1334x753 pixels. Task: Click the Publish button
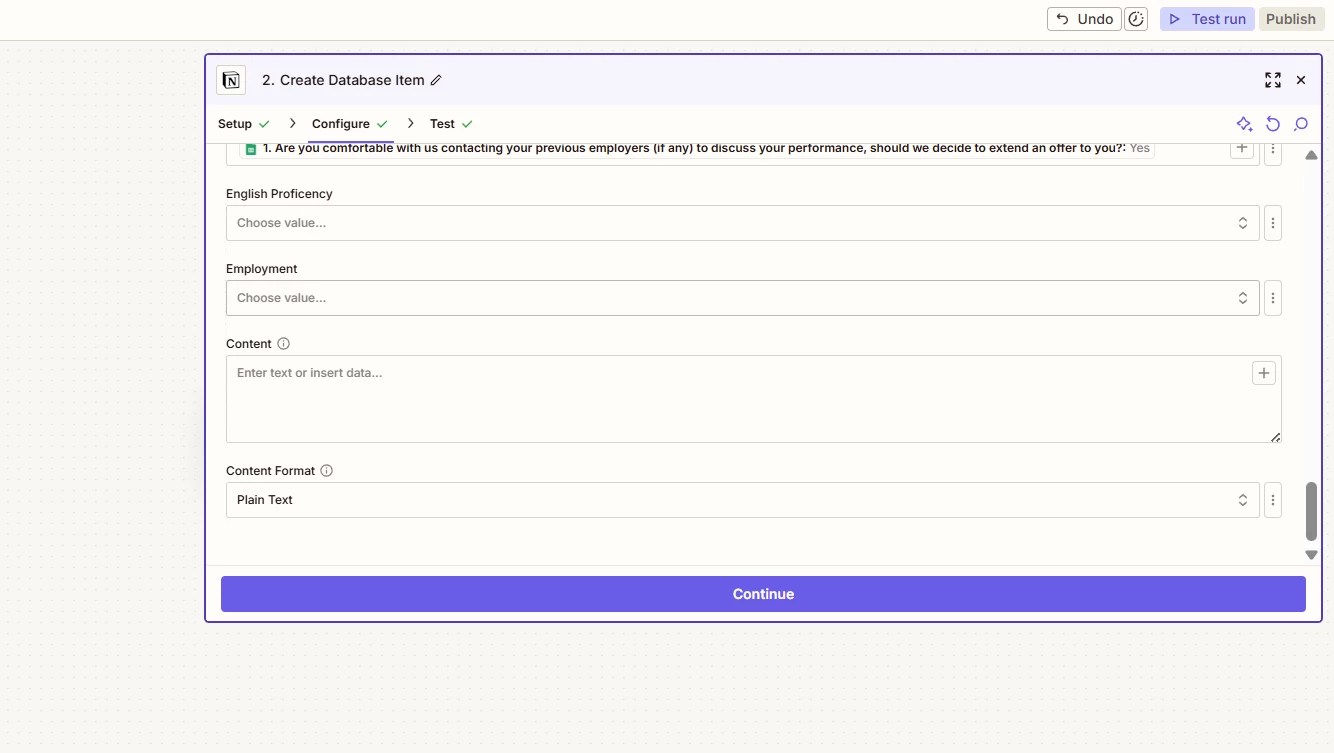[1291, 19]
